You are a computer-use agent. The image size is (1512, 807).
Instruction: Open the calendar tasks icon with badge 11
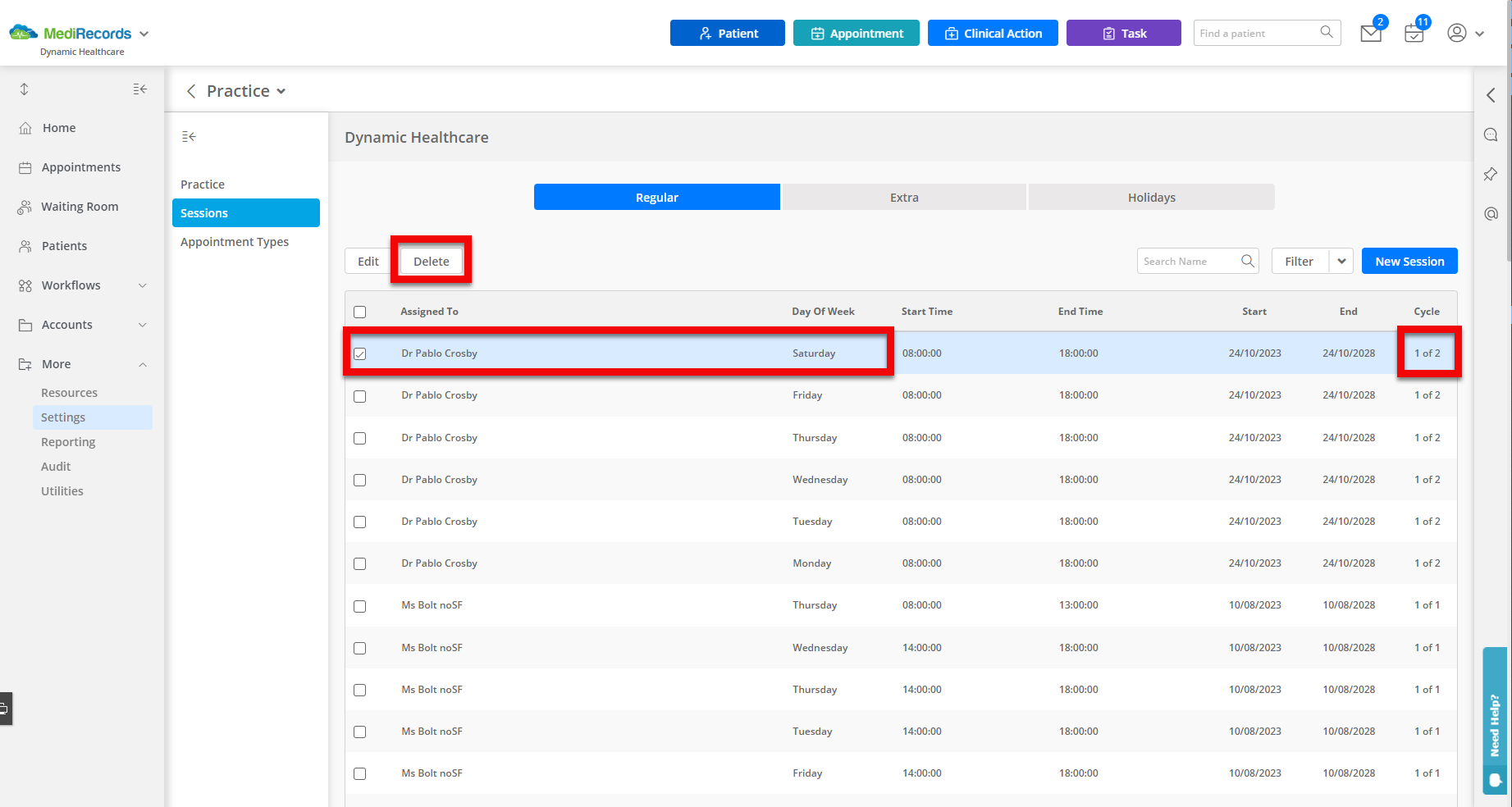tap(1414, 34)
